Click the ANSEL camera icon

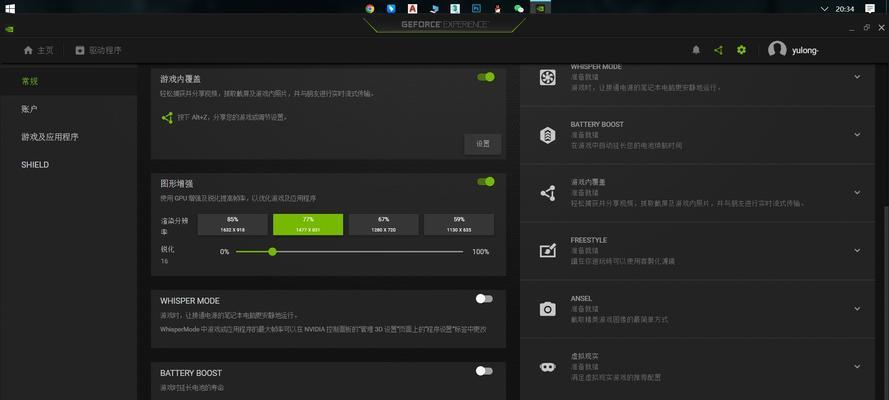pyautogui.click(x=547, y=309)
